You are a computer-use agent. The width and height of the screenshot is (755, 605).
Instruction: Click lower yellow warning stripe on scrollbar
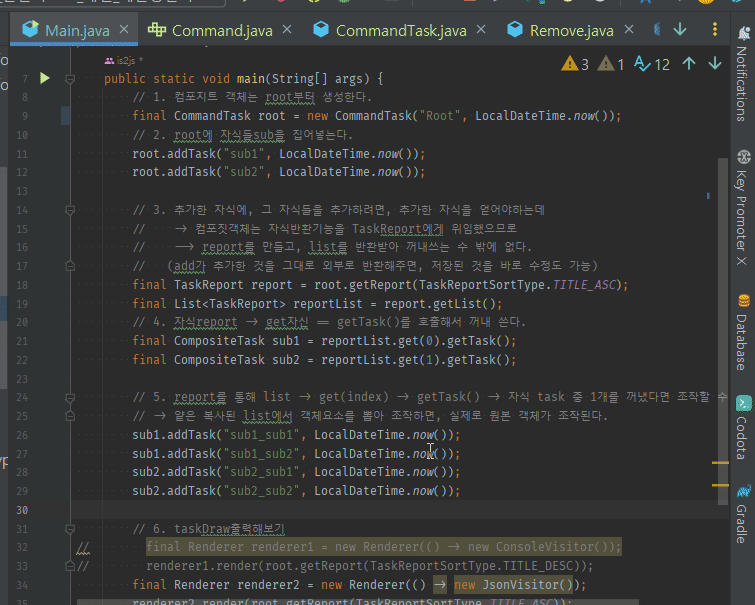(720, 485)
